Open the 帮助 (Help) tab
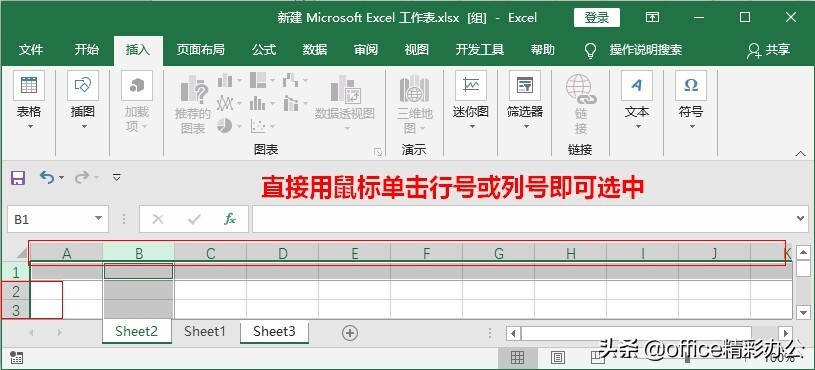This screenshot has width=815, height=370. pyautogui.click(x=543, y=50)
